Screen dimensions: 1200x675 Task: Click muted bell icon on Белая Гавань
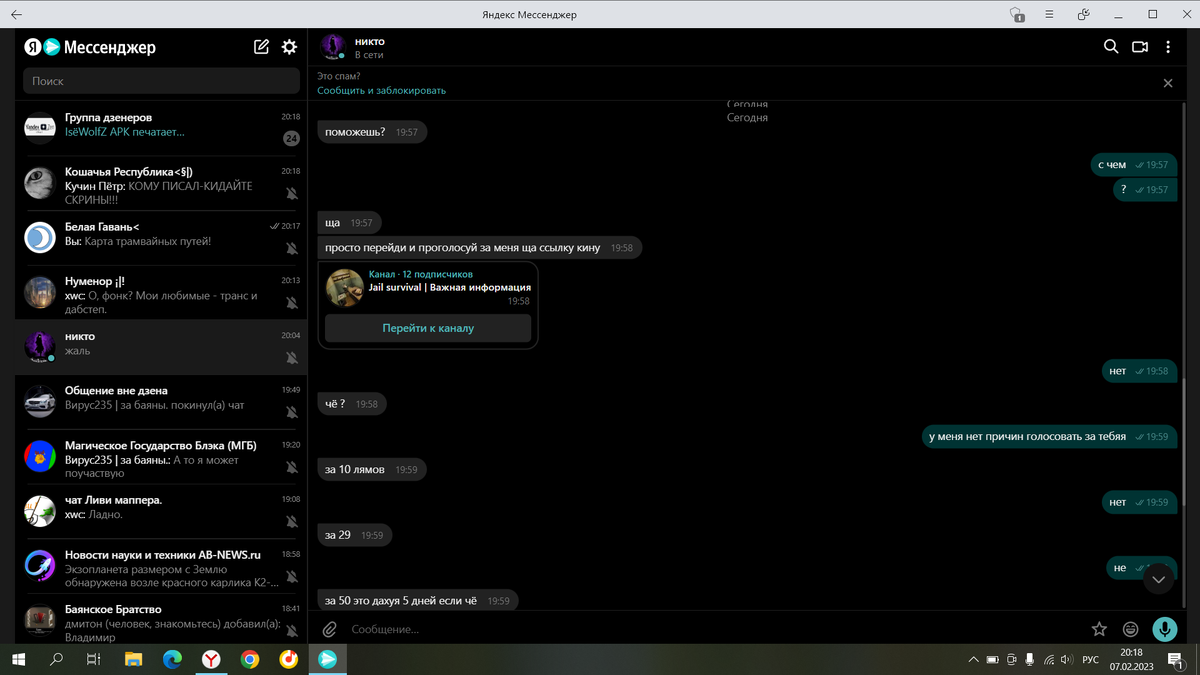(291, 248)
